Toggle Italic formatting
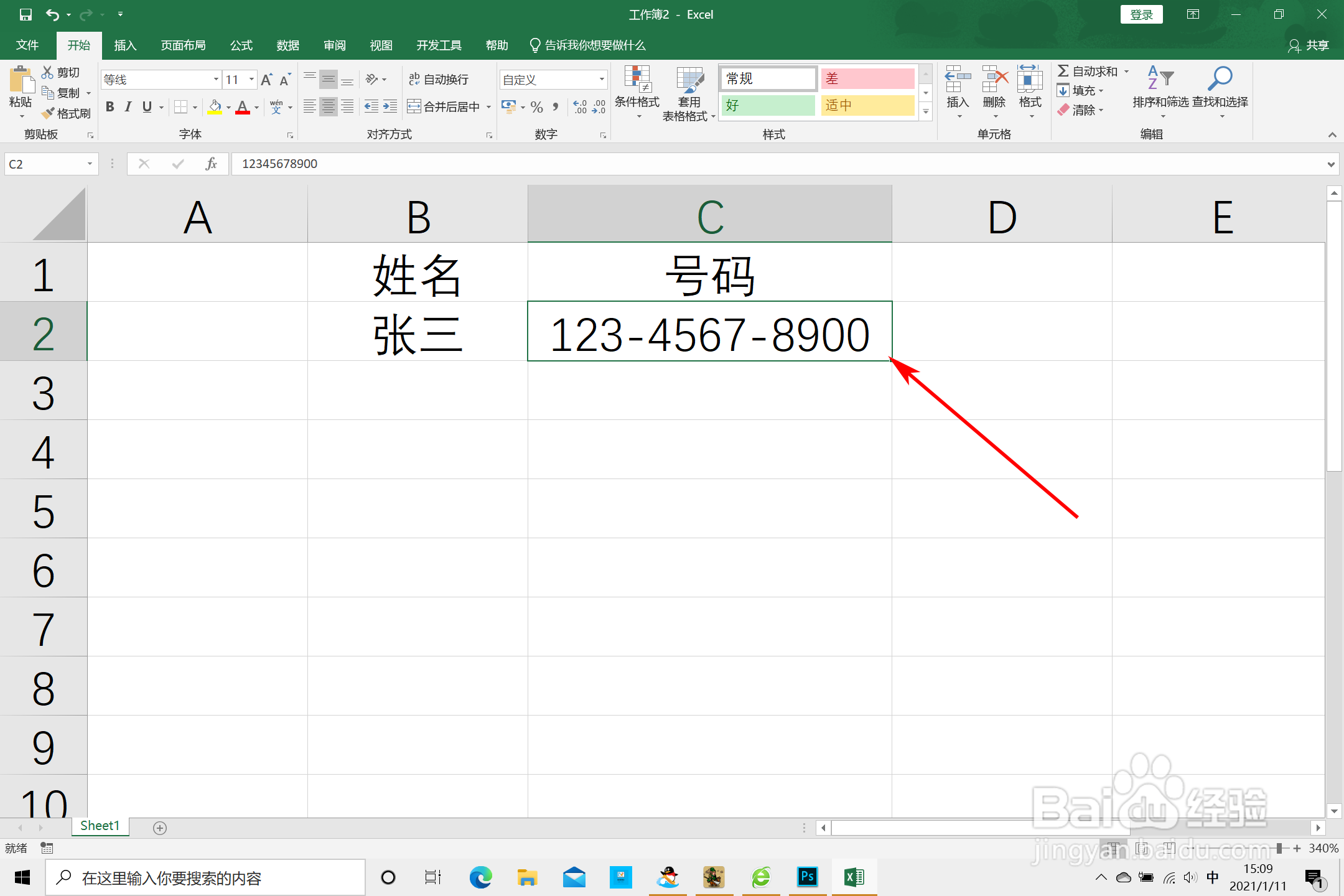Image resolution: width=1344 pixels, height=896 pixels. point(128,107)
